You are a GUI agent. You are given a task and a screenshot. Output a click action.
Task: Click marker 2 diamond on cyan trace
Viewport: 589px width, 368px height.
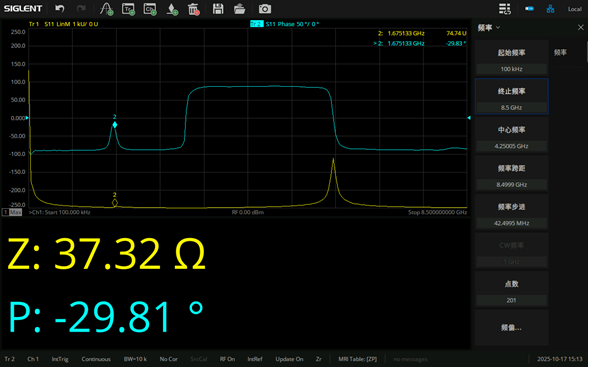pos(115,125)
